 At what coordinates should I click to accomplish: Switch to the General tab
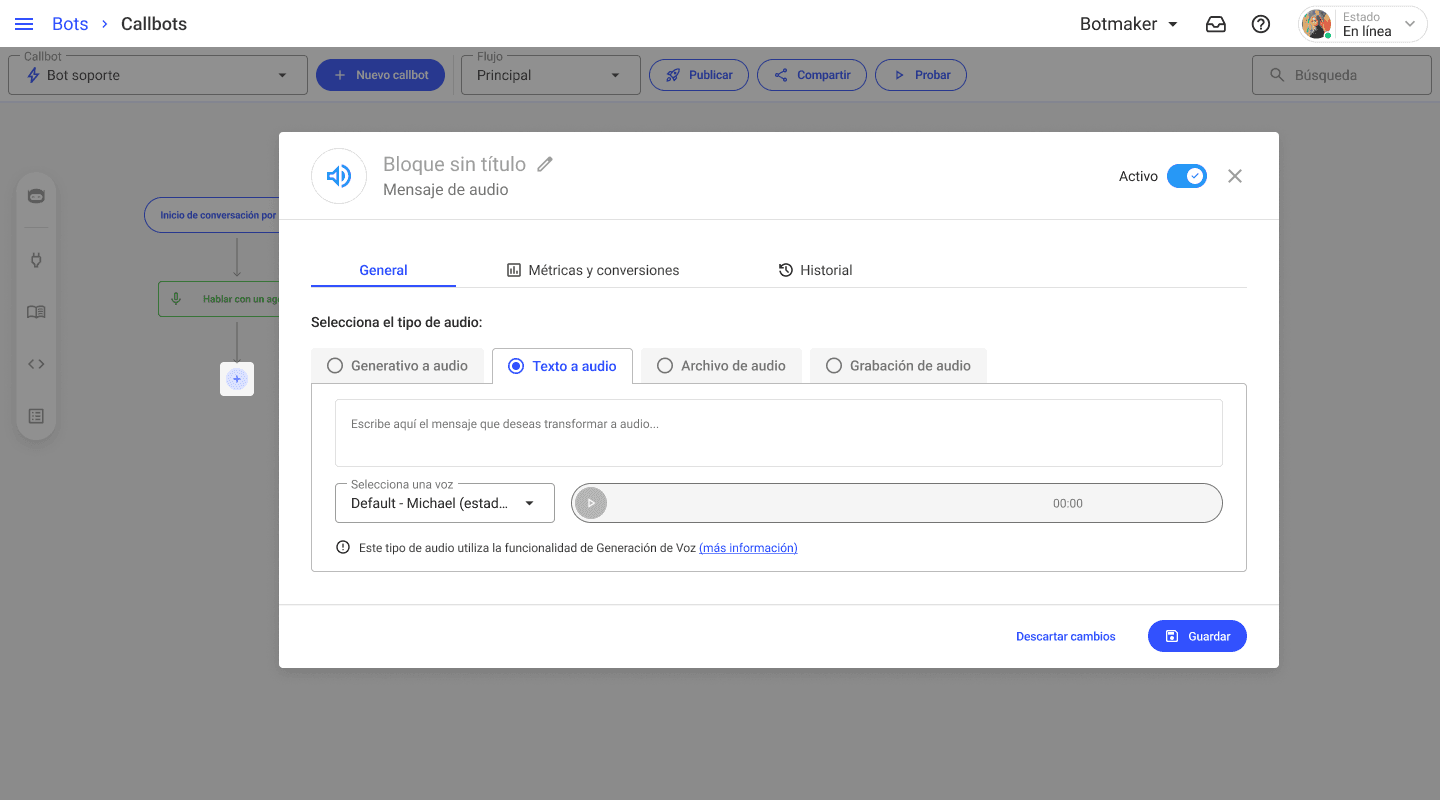[383, 270]
